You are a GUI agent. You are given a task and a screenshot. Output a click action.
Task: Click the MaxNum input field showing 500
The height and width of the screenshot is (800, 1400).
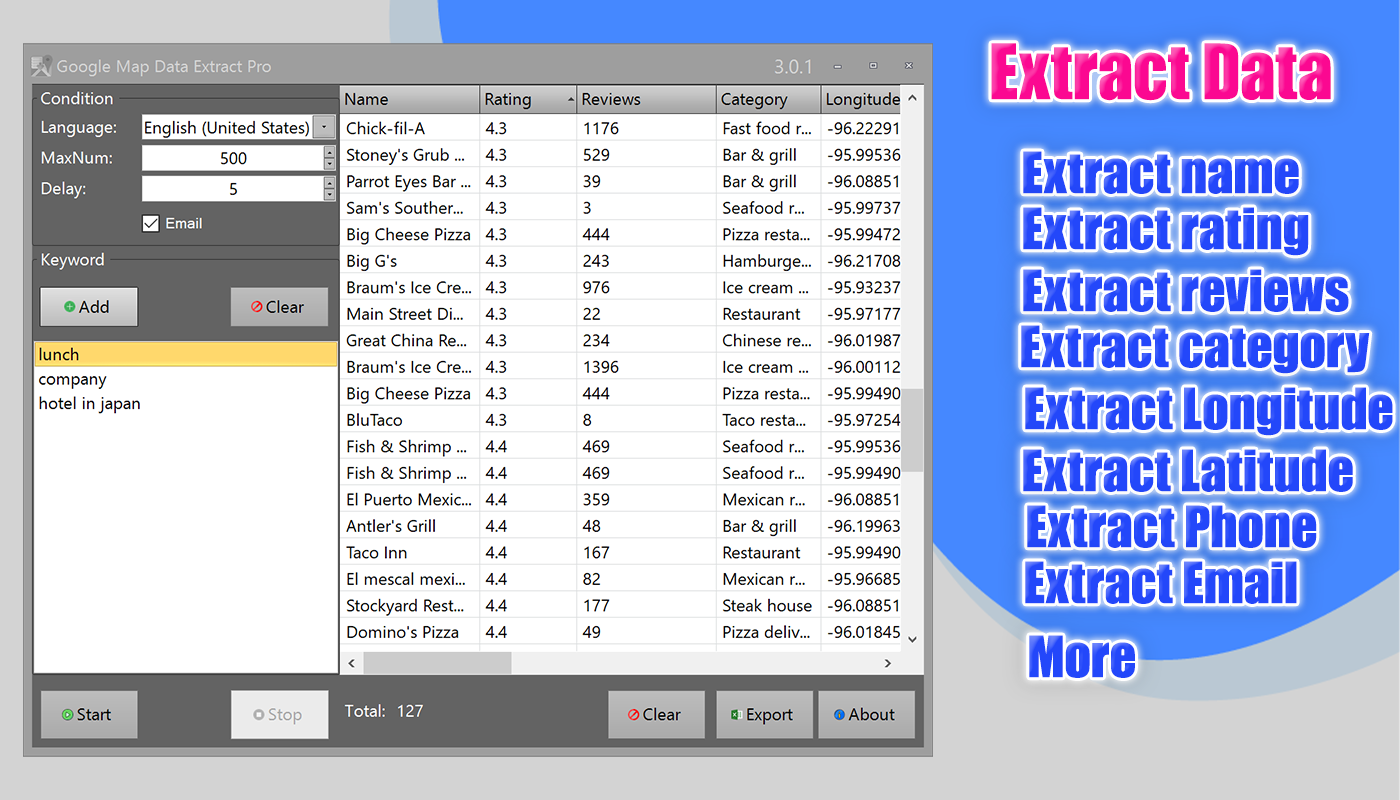(x=233, y=158)
